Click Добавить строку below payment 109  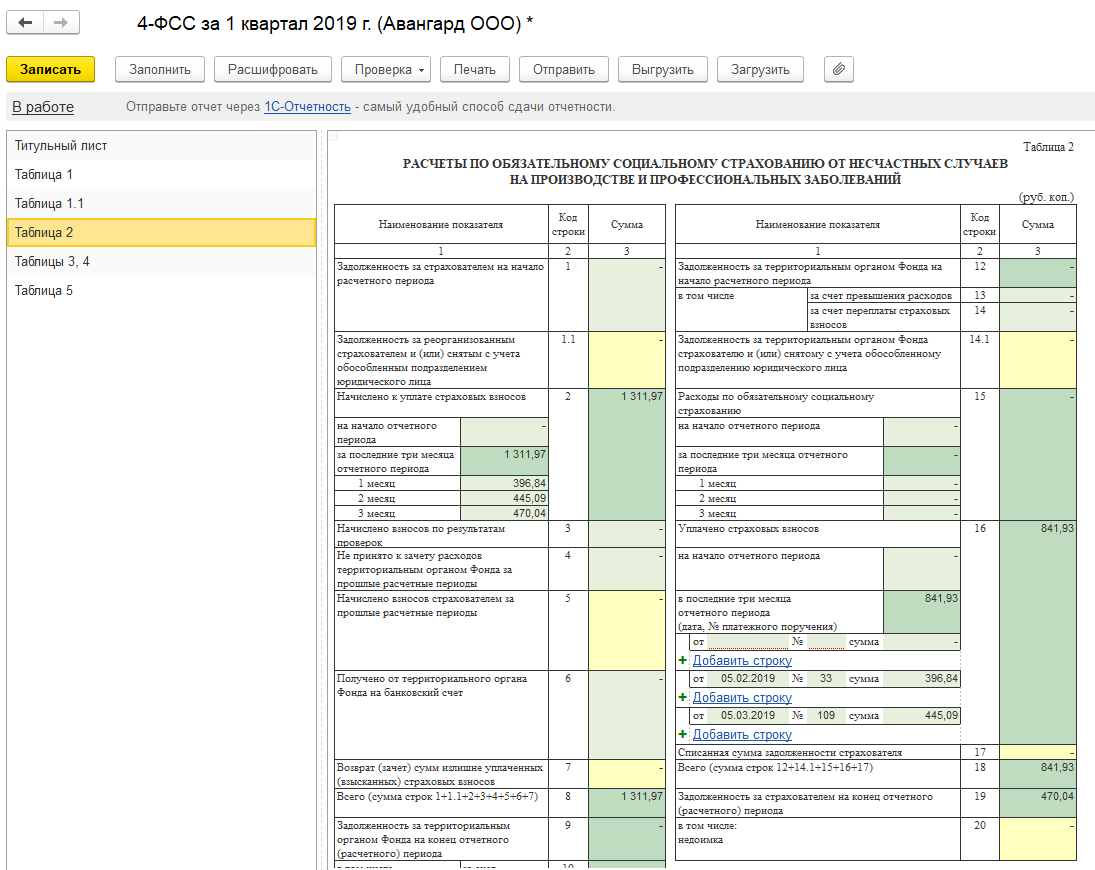click(x=741, y=734)
